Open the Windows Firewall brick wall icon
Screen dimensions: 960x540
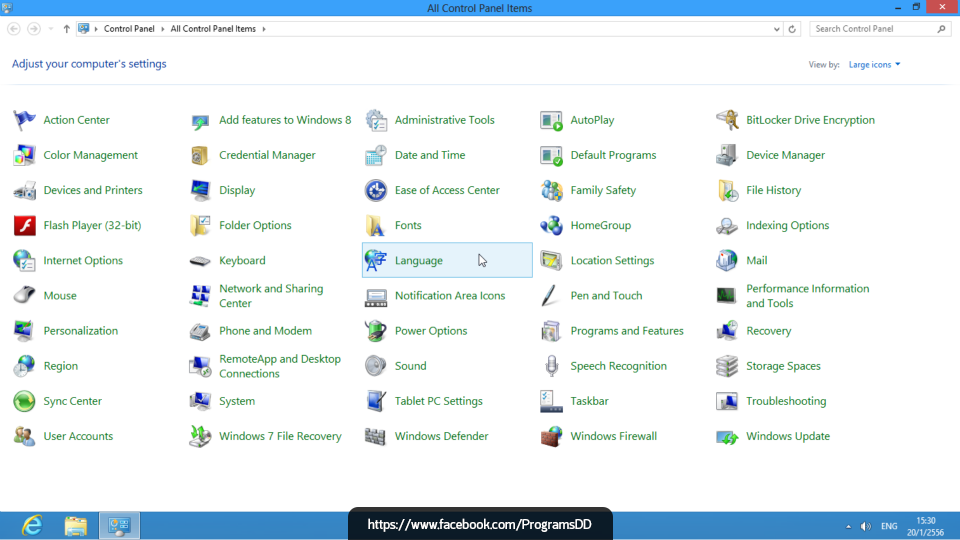[x=551, y=437]
